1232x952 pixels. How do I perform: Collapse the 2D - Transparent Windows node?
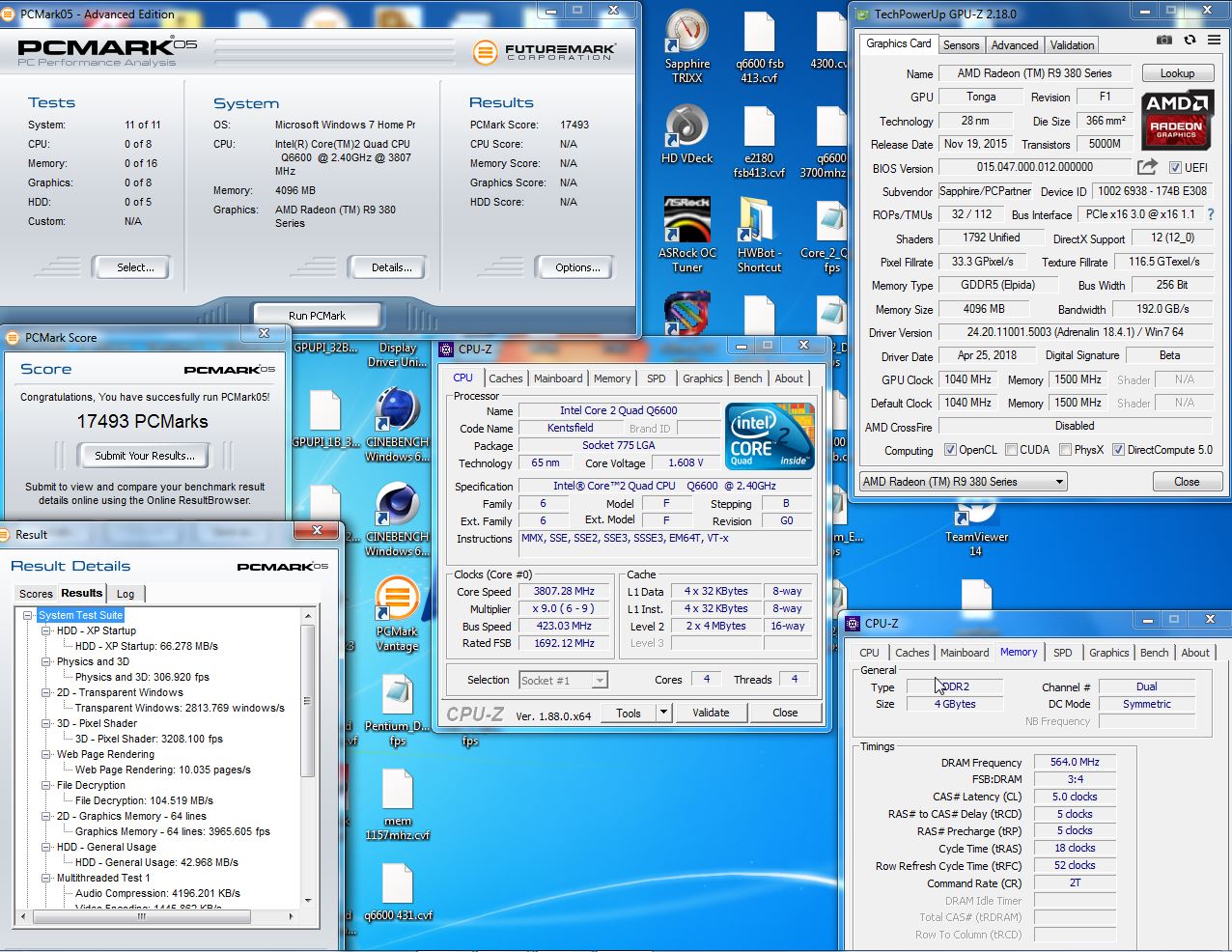(45, 692)
